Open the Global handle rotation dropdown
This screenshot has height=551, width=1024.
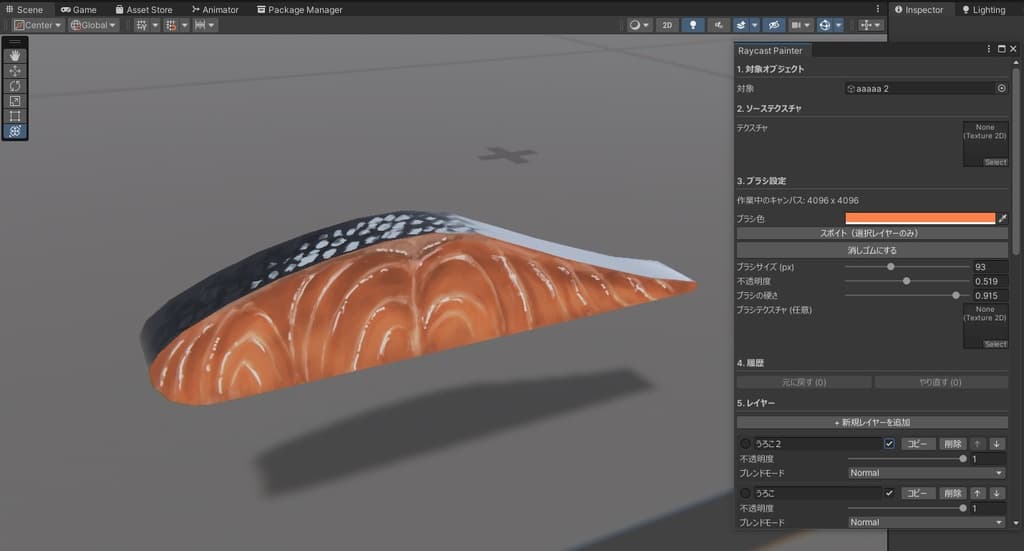tap(93, 25)
